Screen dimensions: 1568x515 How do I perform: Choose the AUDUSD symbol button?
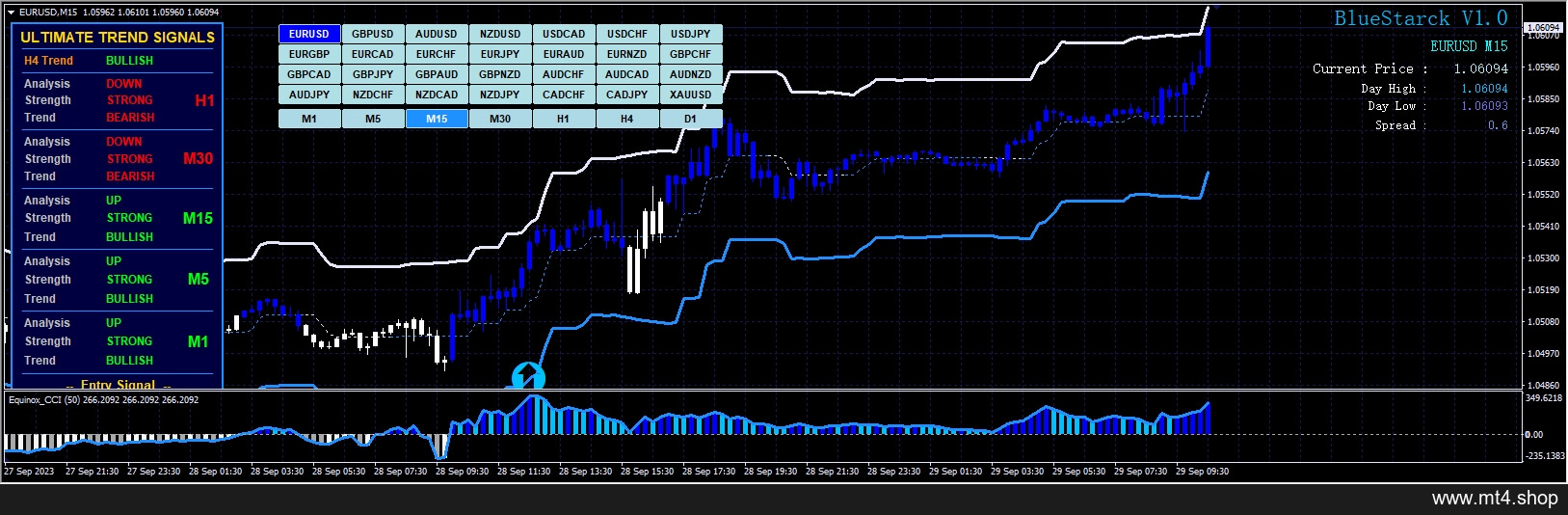pos(437,34)
